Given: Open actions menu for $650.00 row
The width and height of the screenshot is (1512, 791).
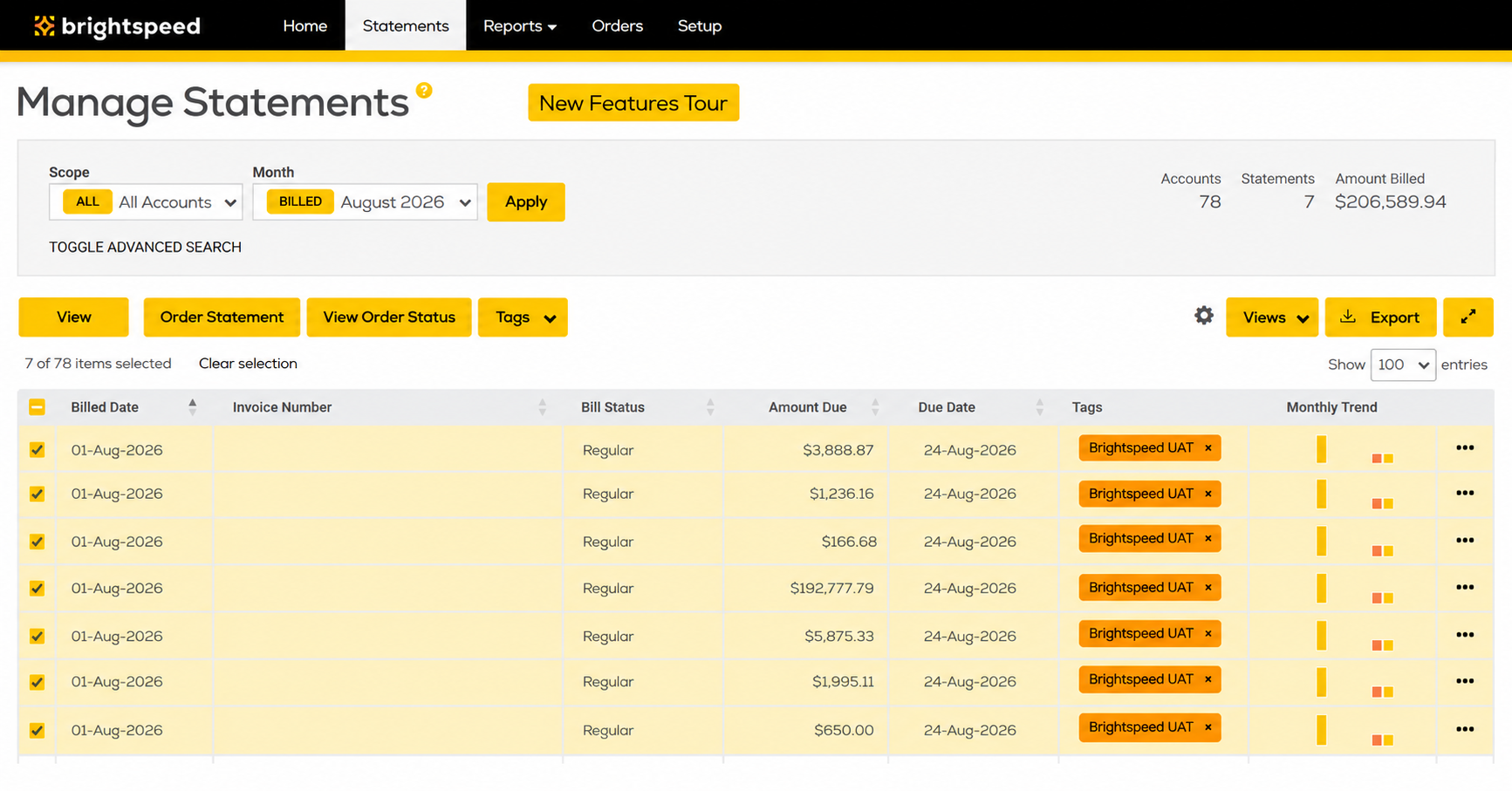Looking at the screenshot, I should pyautogui.click(x=1465, y=729).
